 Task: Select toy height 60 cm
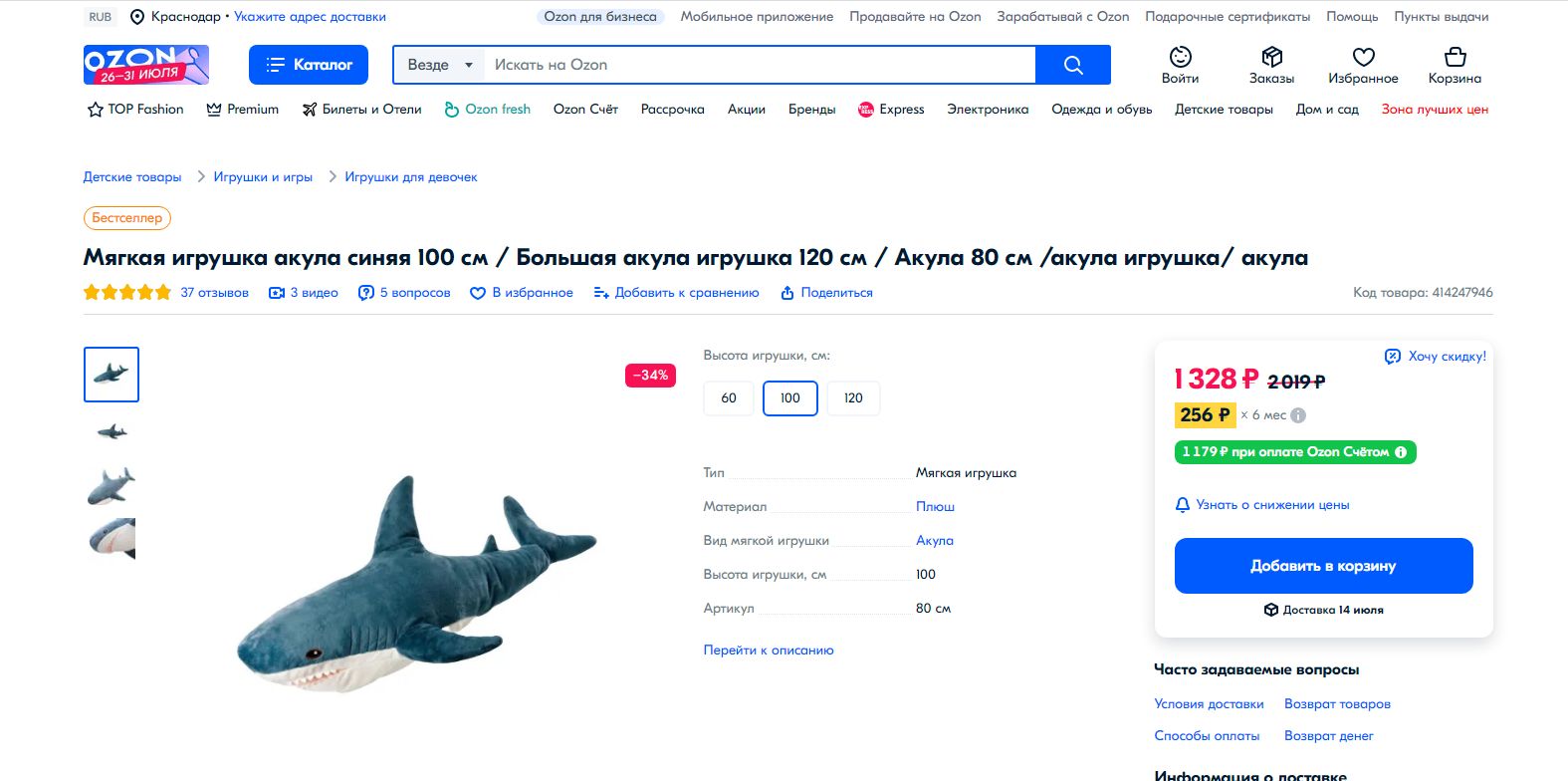729,398
